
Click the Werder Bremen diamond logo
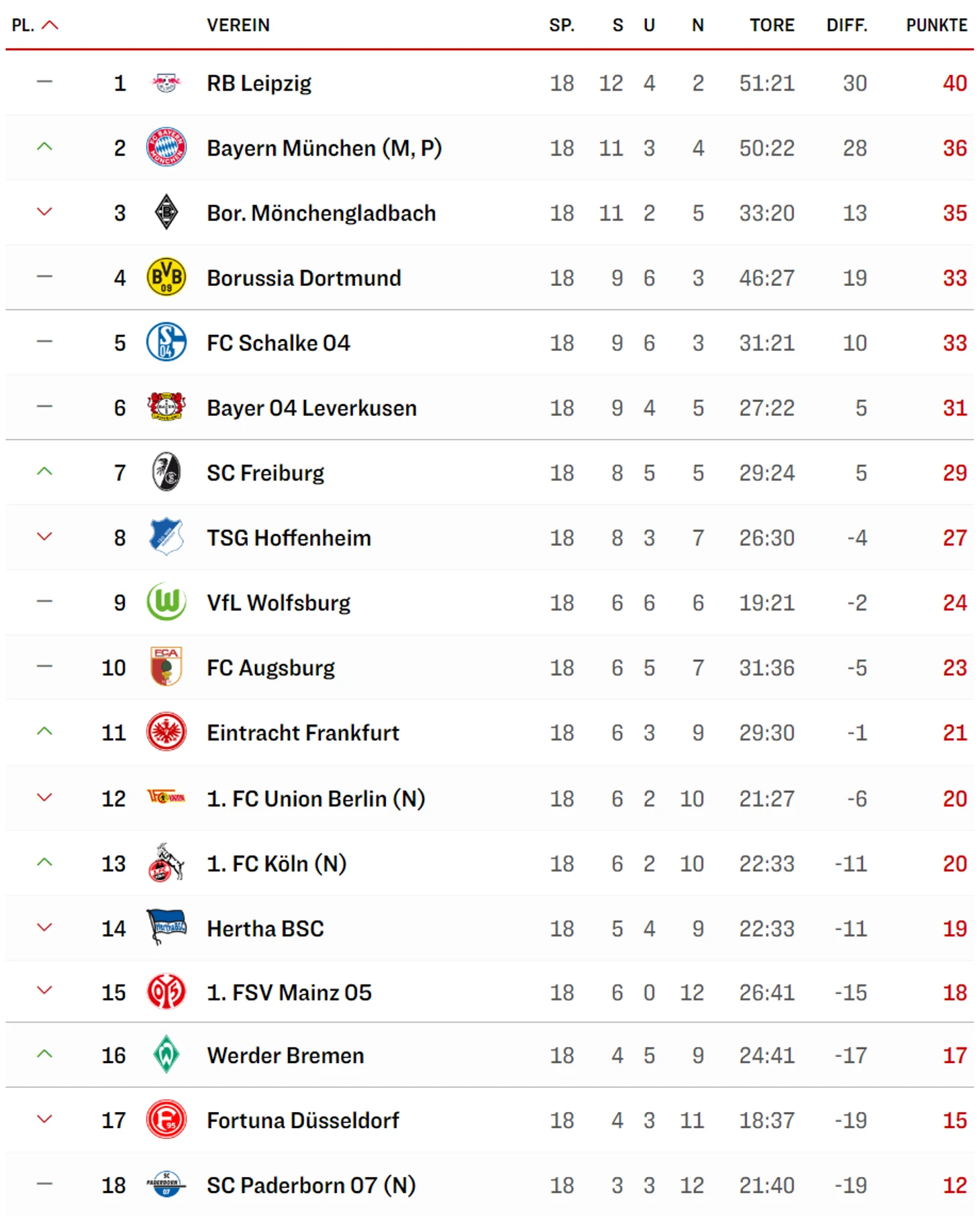point(166,1054)
